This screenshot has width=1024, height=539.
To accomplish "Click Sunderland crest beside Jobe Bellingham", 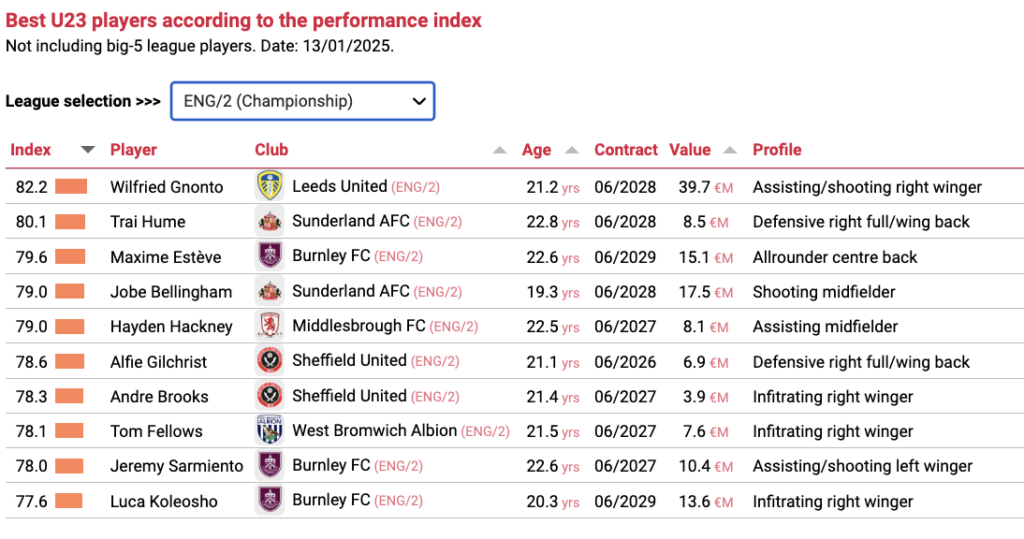I will [x=270, y=291].
